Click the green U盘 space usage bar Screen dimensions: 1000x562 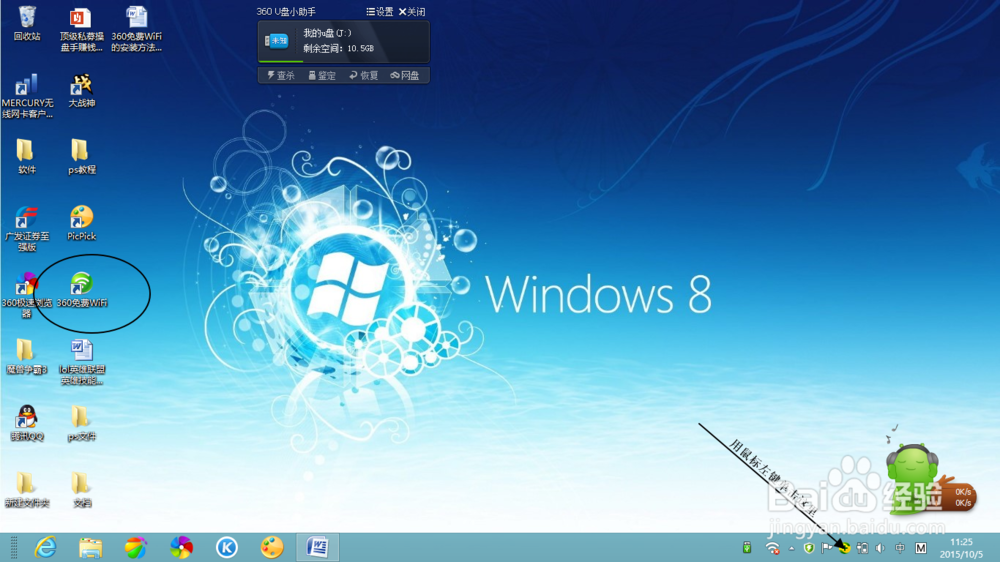tap(281, 61)
